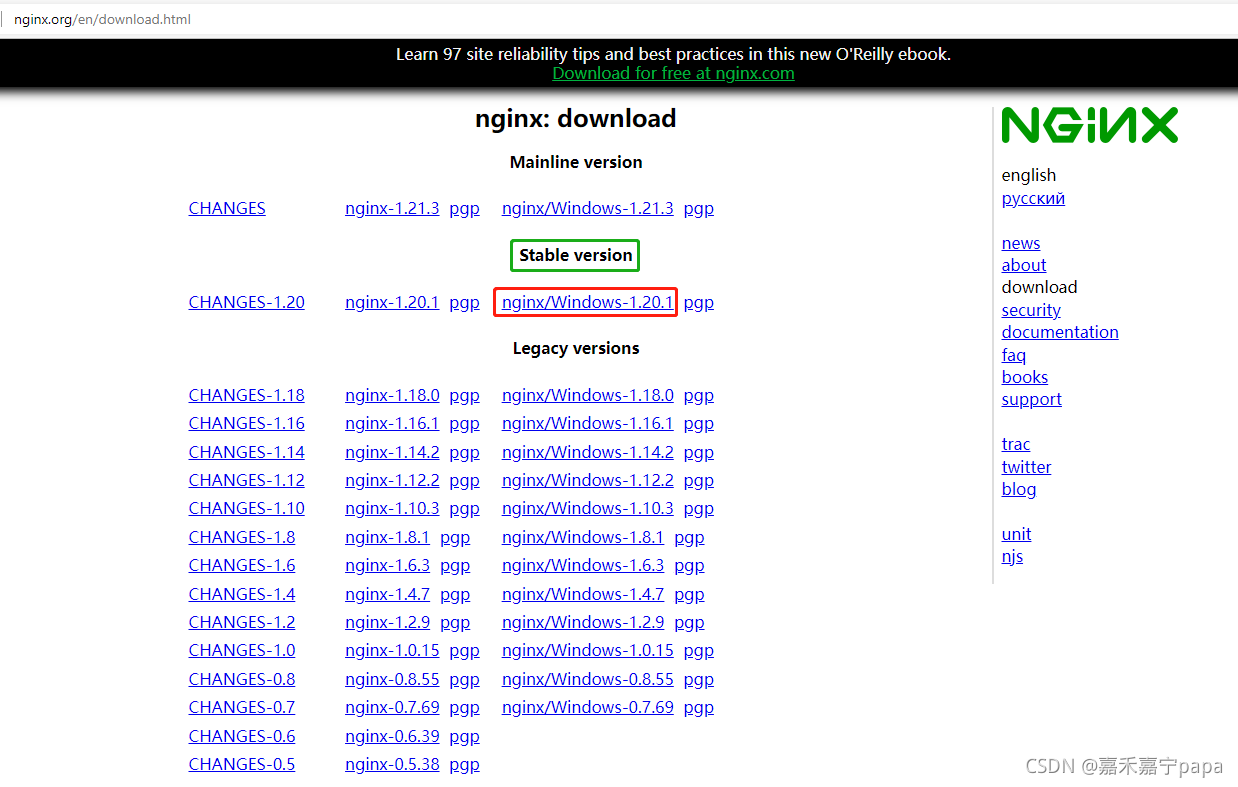This screenshot has width=1238, height=787.
Task: Select the 'nginx: download' title
Action: (576, 118)
